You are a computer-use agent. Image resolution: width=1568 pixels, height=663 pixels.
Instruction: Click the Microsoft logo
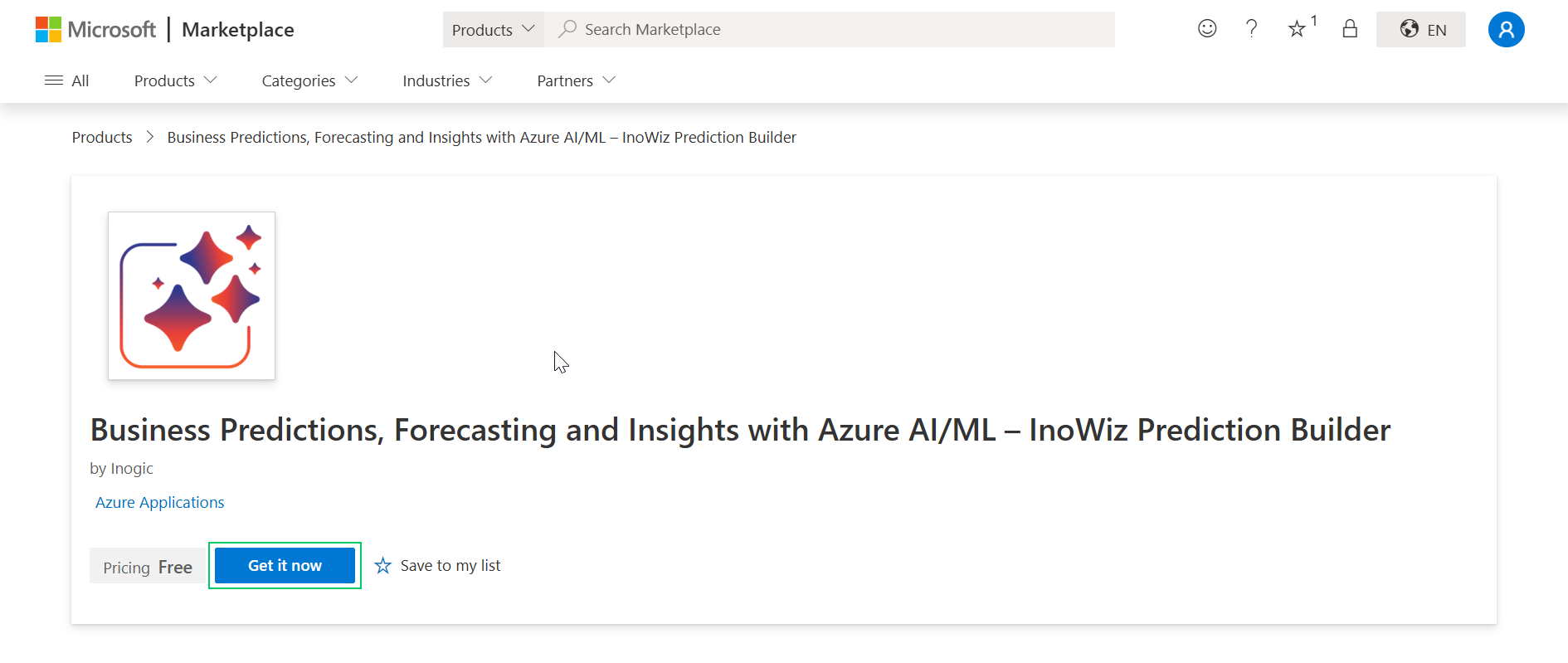click(x=95, y=30)
